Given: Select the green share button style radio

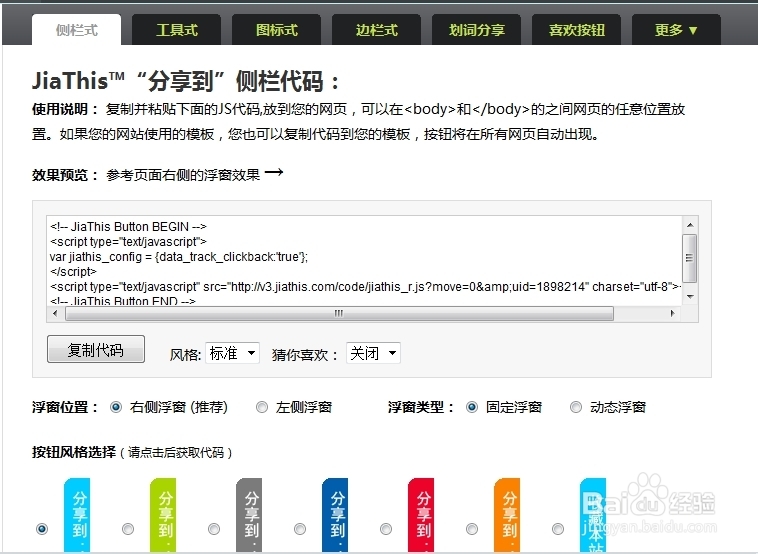Looking at the screenshot, I should coord(128,529).
